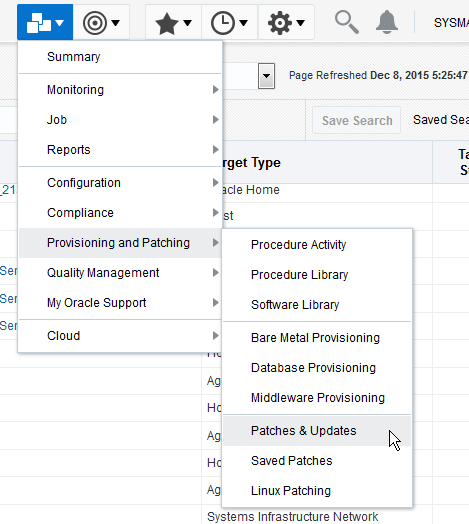Choose Bare Metal Provisioning
469x524 pixels.
coord(317,338)
